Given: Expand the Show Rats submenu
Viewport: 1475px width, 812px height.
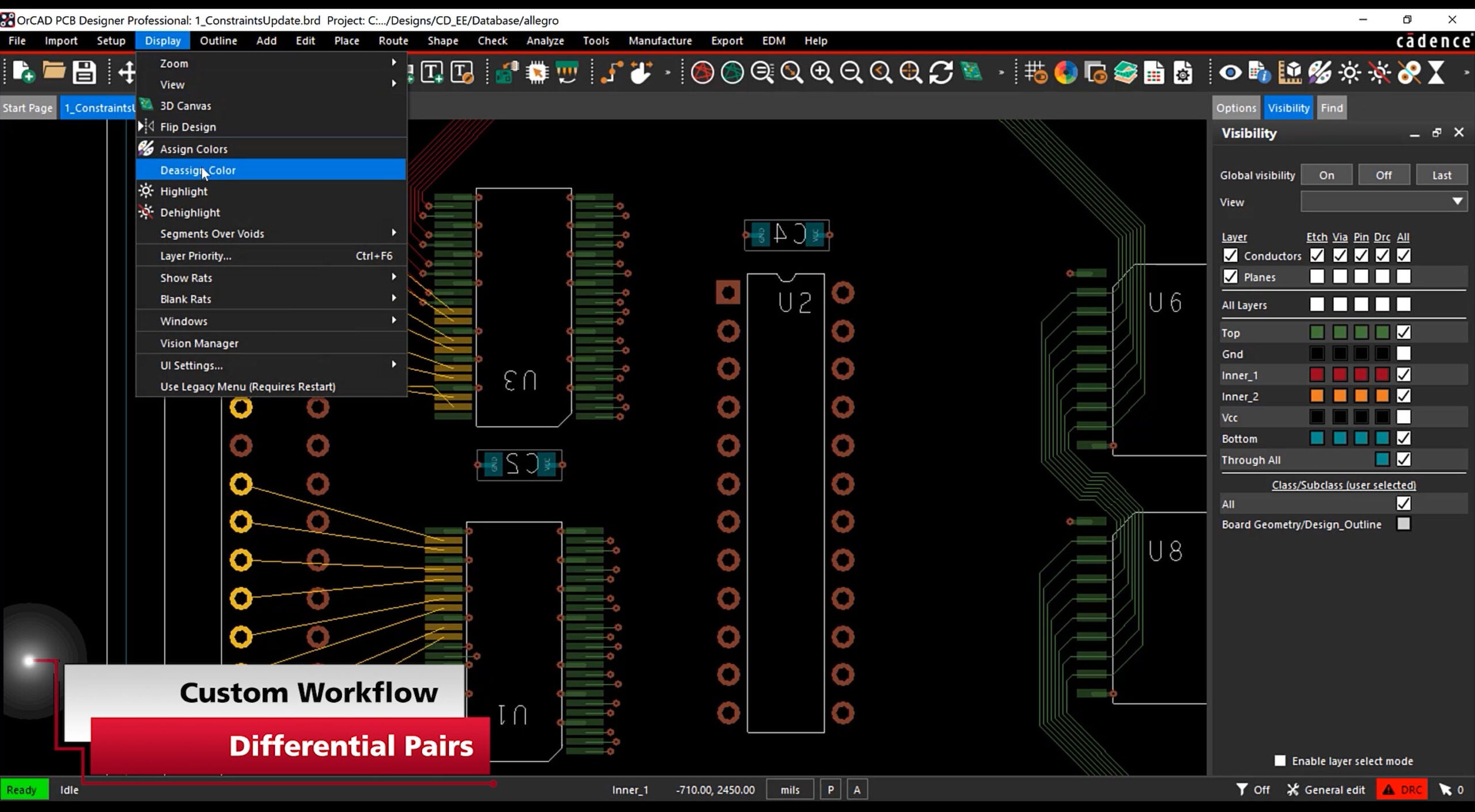Looking at the screenshot, I should 271,278.
